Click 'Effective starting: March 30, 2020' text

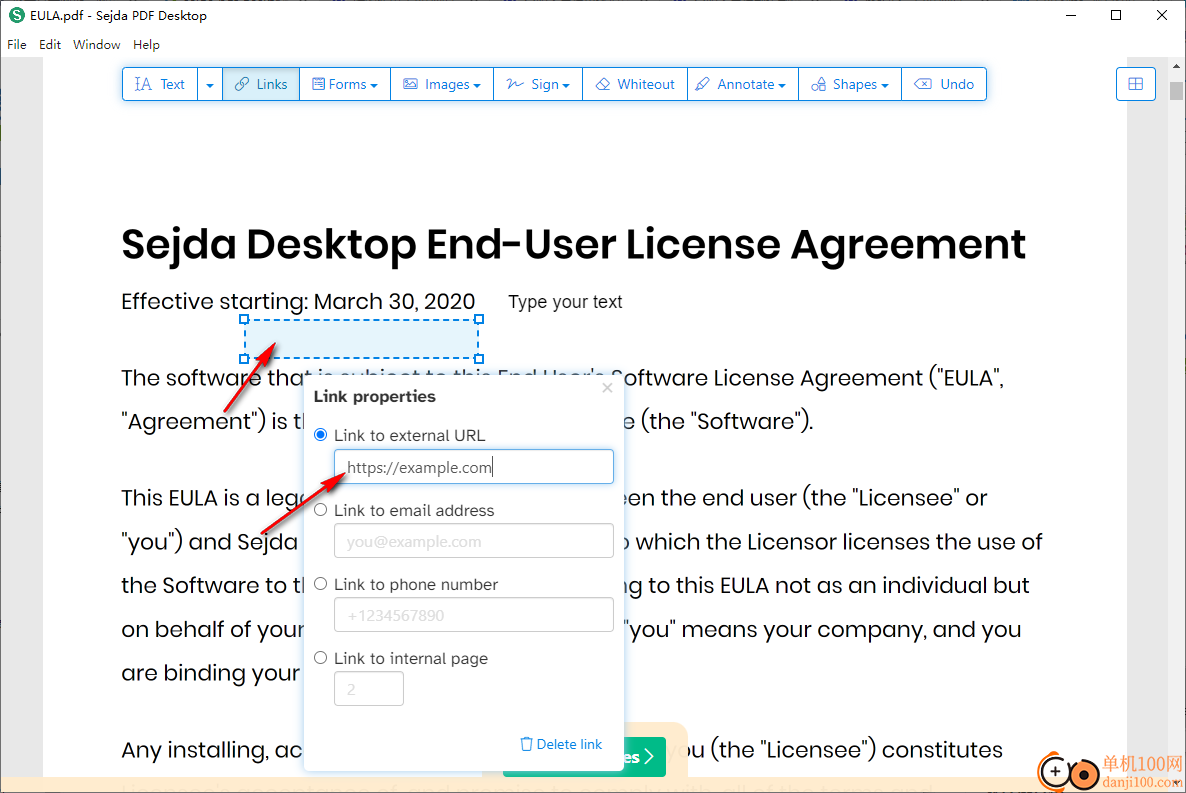point(298,302)
